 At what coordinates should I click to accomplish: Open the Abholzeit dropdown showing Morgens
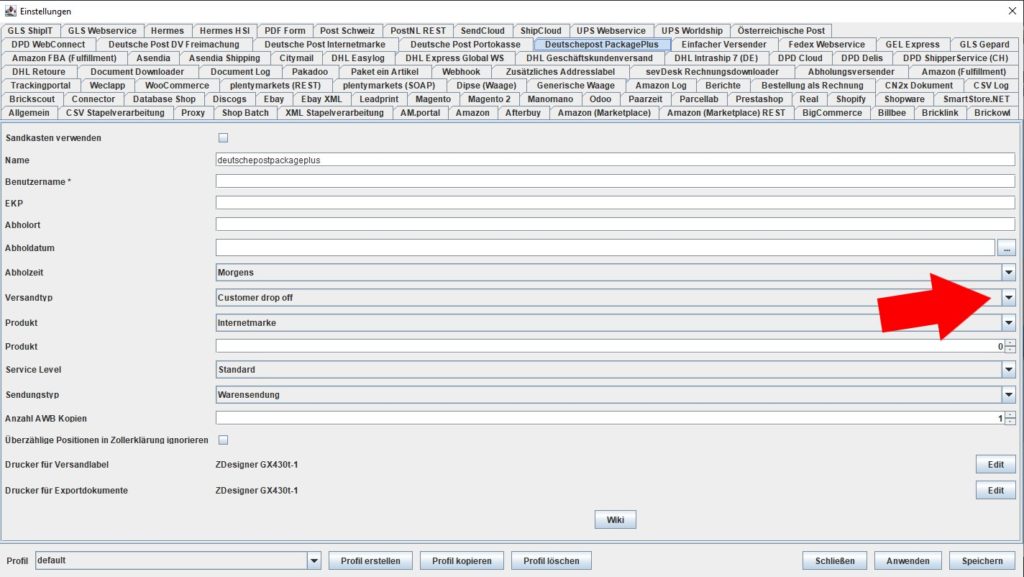pyautogui.click(x=615, y=272)
